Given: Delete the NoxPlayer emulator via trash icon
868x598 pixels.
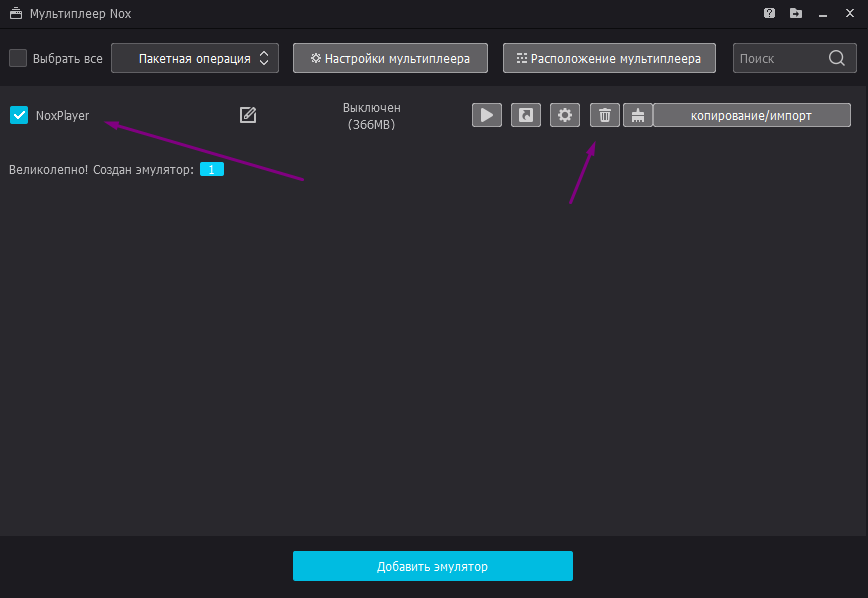Looking at the screenshot, I should tap(605, 115).
